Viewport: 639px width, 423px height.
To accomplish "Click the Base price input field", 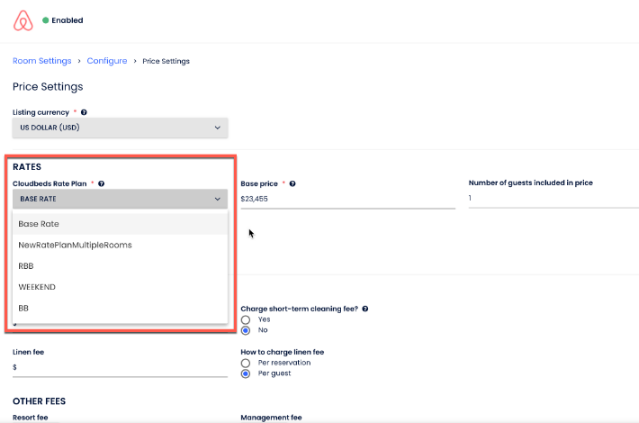I will (345, 200).
